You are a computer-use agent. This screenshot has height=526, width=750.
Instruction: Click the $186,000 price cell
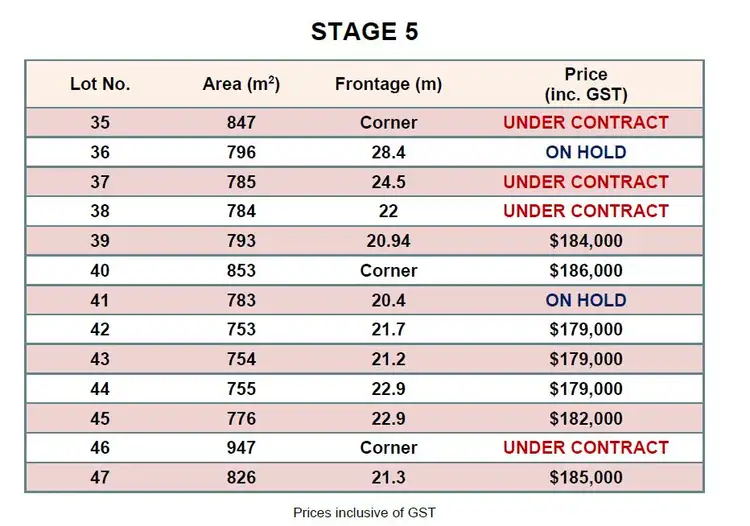pyautogui.click(x=585, y=270)
